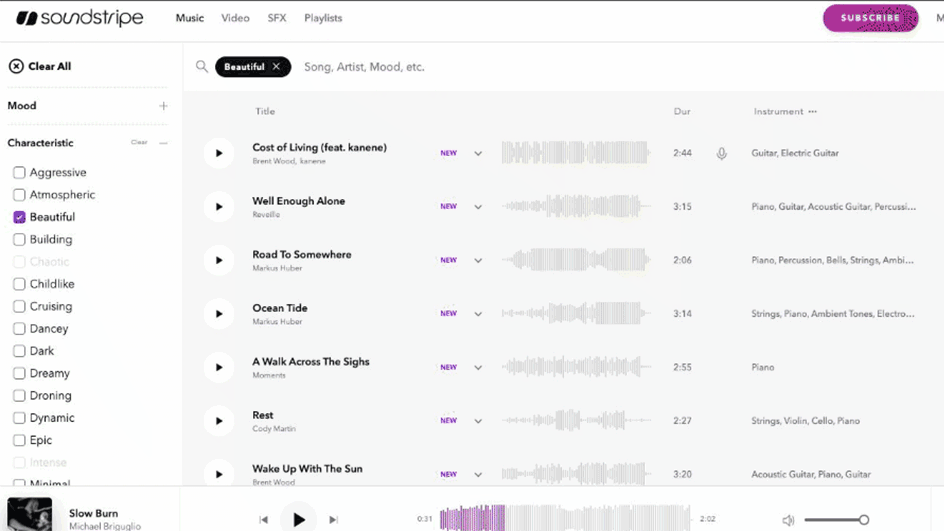Click the search magnifier icon
Screen dimensions: 944x531
click(x=202, y=67)
